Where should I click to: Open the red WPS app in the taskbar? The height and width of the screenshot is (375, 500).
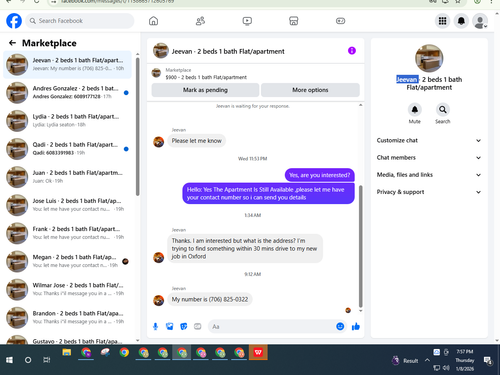258,353
